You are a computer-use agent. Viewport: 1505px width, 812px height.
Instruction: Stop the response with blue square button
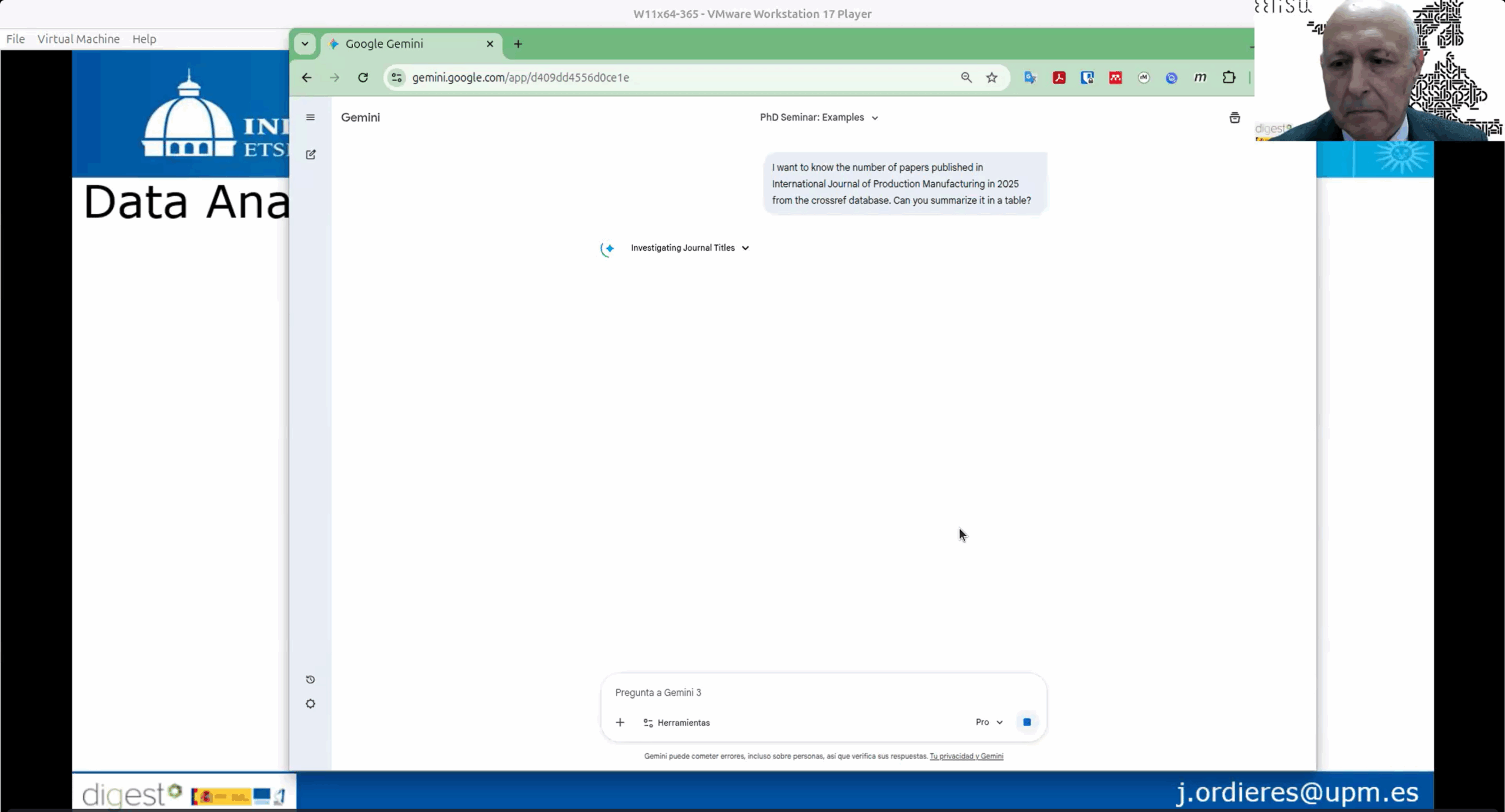[x=1026, y=722]
